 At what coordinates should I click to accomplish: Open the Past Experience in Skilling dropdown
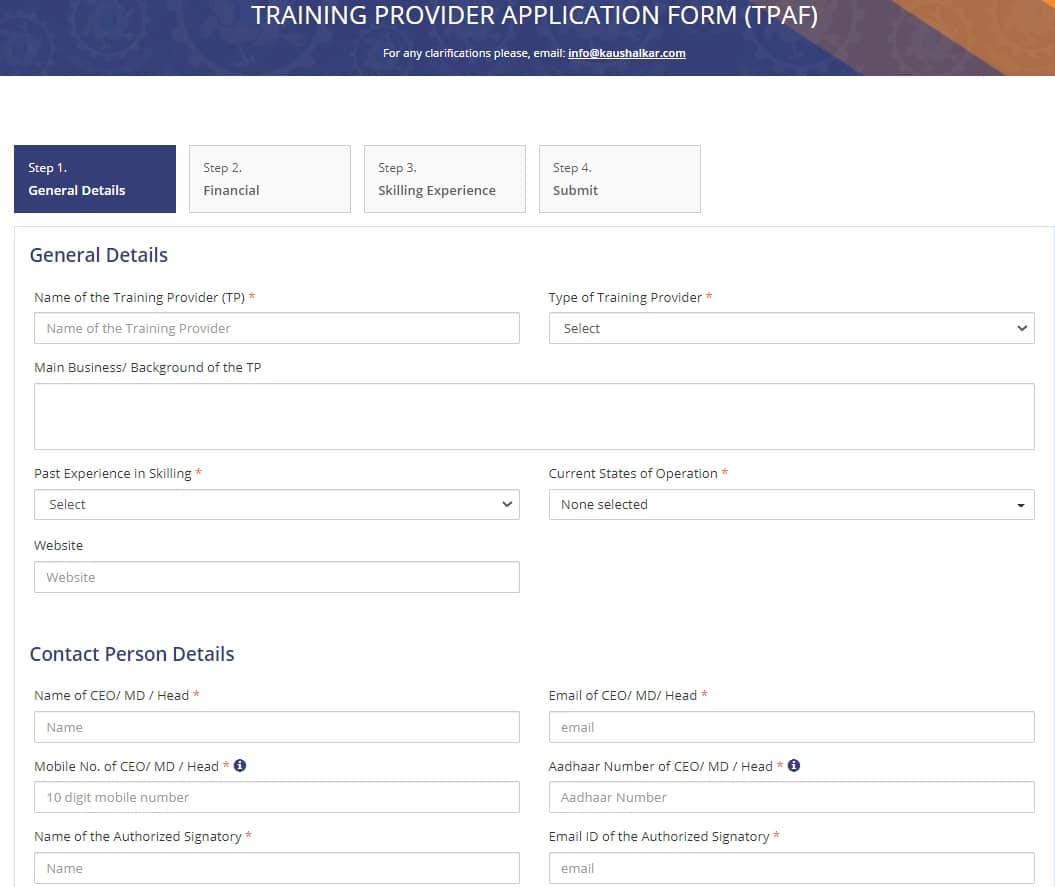(x=277, y=504)
